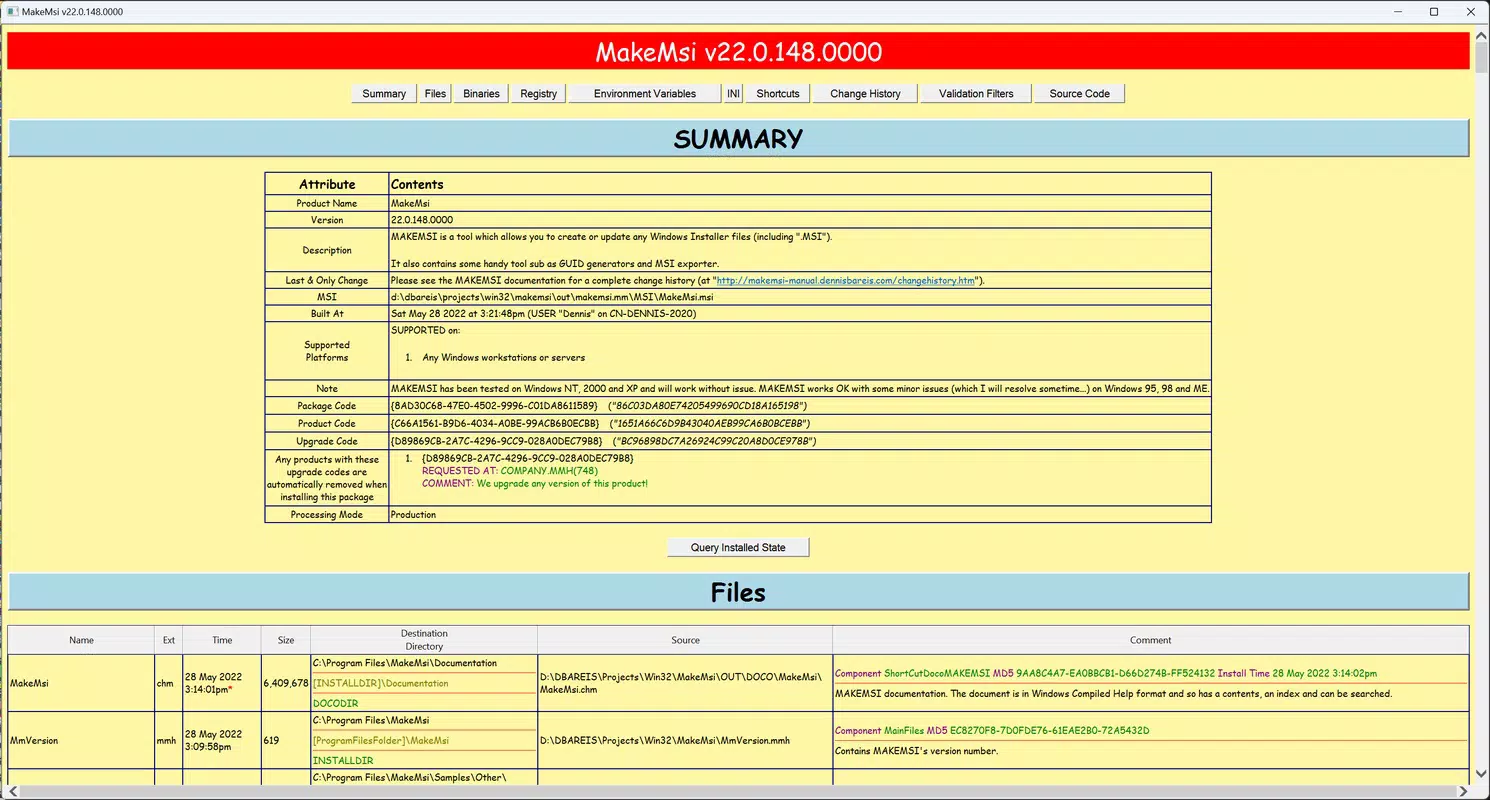Select the 6,409,678 file size cell
The height and width of the screenshot is (800, 1490).
point(286,684)
